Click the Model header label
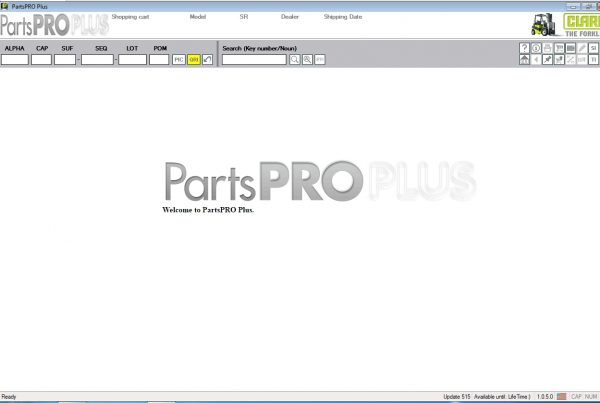The height and width of the screenshot is (403, 600). point(198,17)
